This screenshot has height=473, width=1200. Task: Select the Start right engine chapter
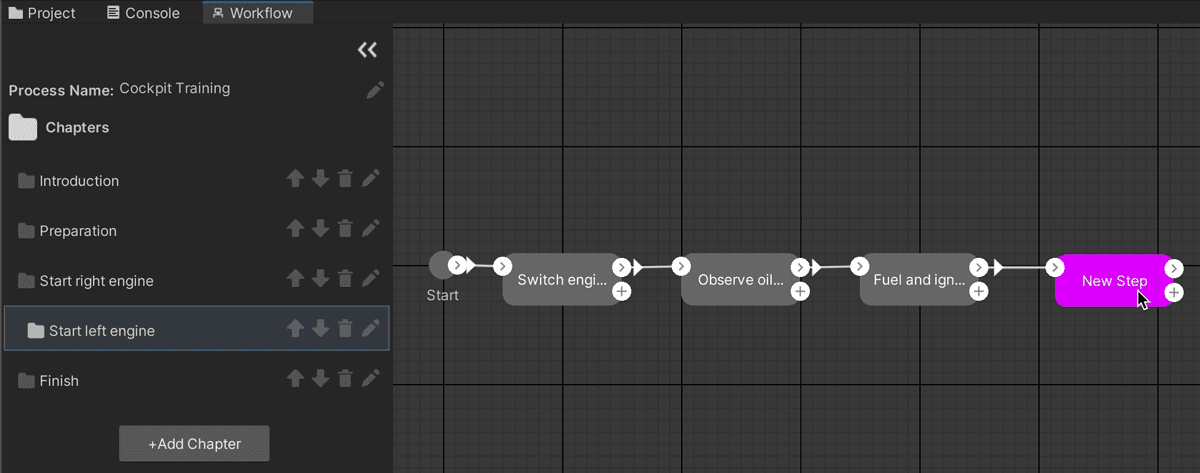96,281
